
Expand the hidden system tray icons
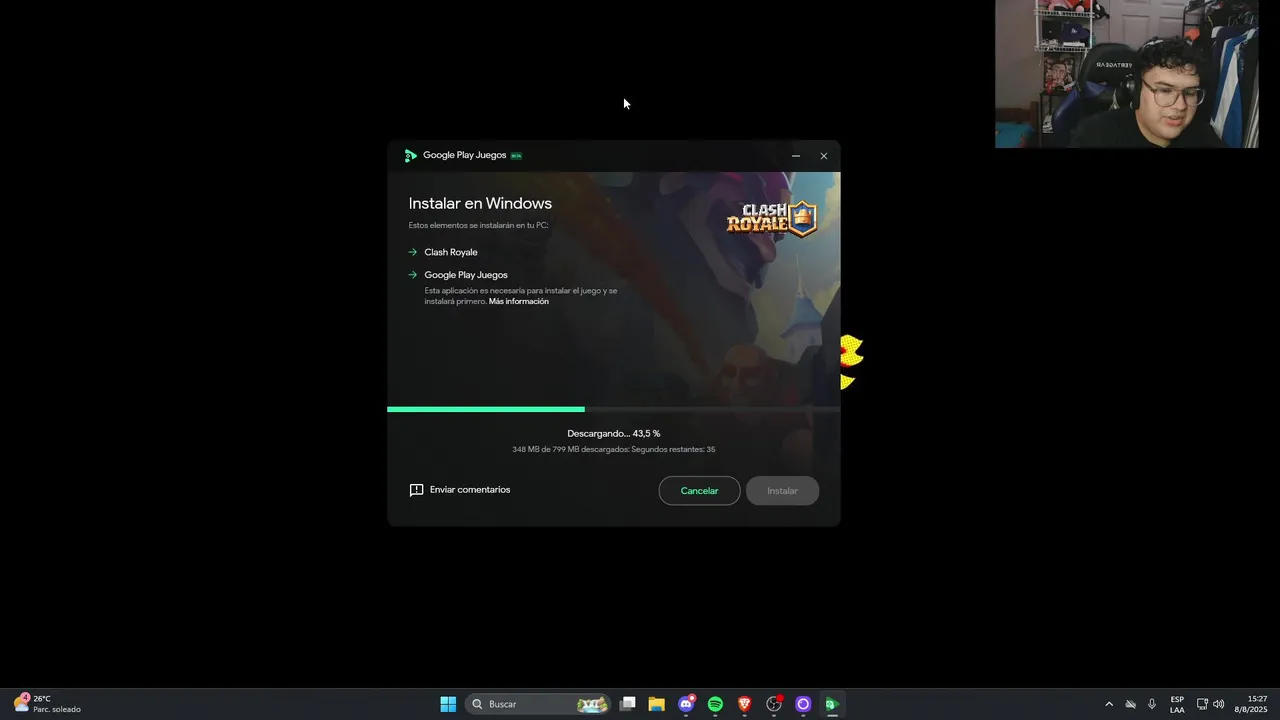tap(1109, 704)
